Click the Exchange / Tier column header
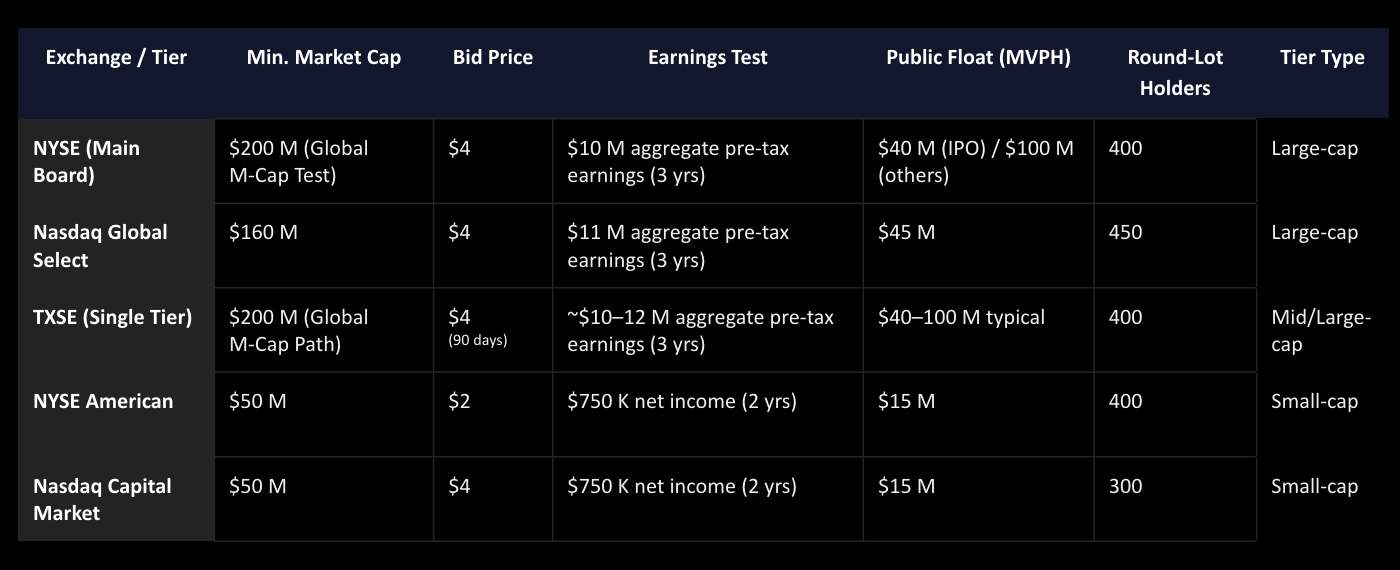Screen dimensions: 1400x570 coord(116,58)
